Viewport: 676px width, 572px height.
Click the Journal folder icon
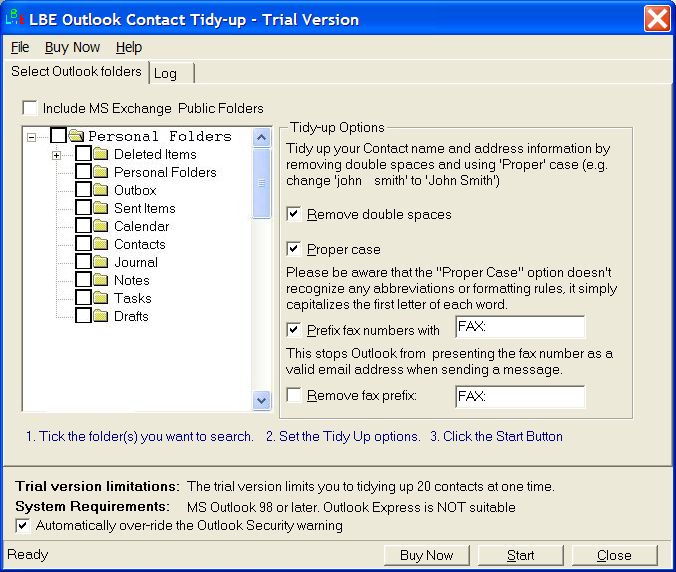coord(100,262)
